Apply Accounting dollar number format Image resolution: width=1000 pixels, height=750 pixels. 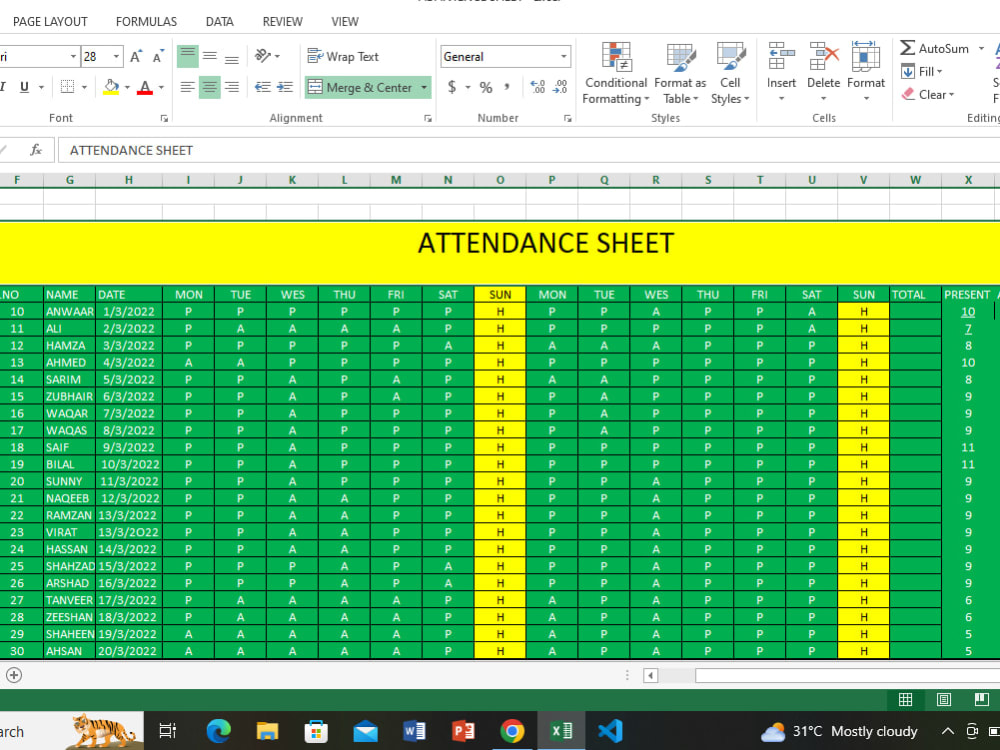pyautogui.click(x=452, y=87)
